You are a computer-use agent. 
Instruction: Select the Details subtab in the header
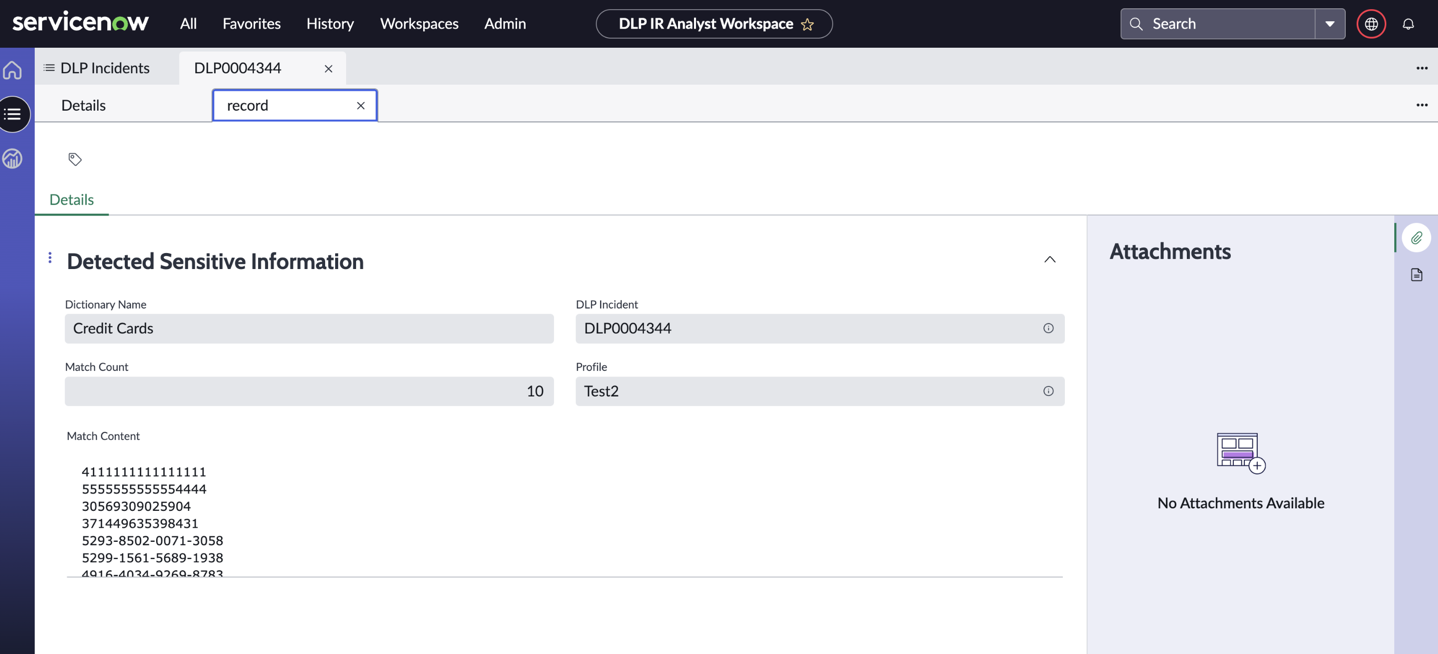83,105
